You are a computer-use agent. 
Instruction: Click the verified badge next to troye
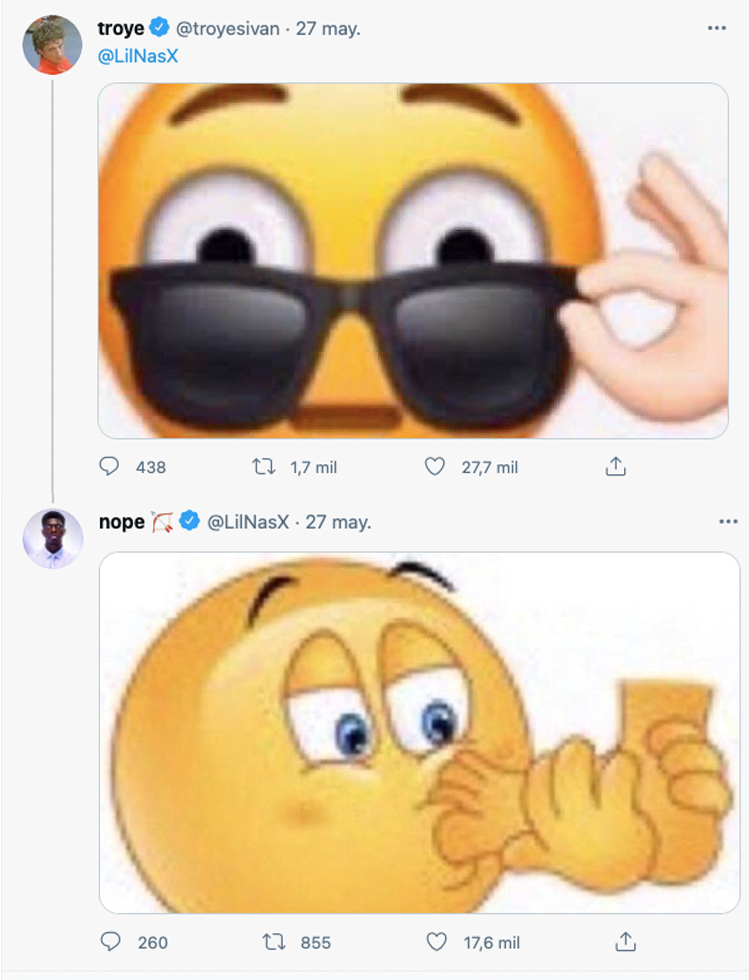[157, 28]
